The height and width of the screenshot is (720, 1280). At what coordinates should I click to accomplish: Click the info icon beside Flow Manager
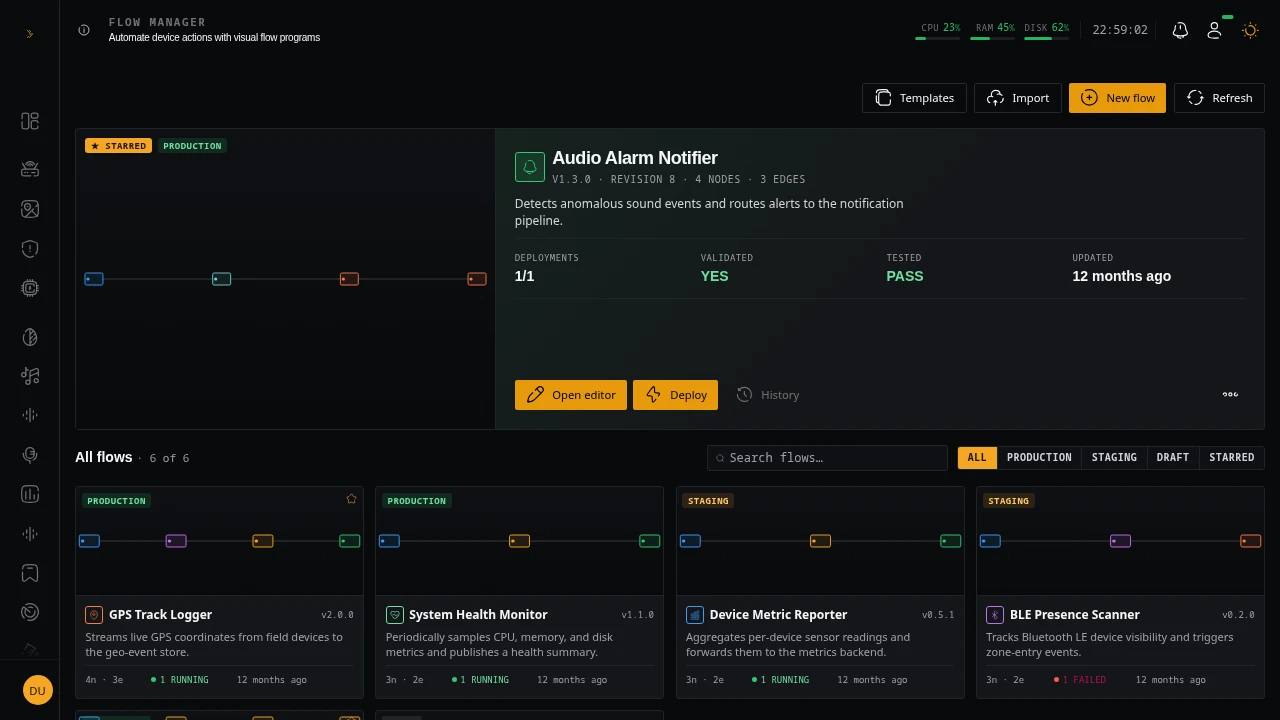click(84, 30)
